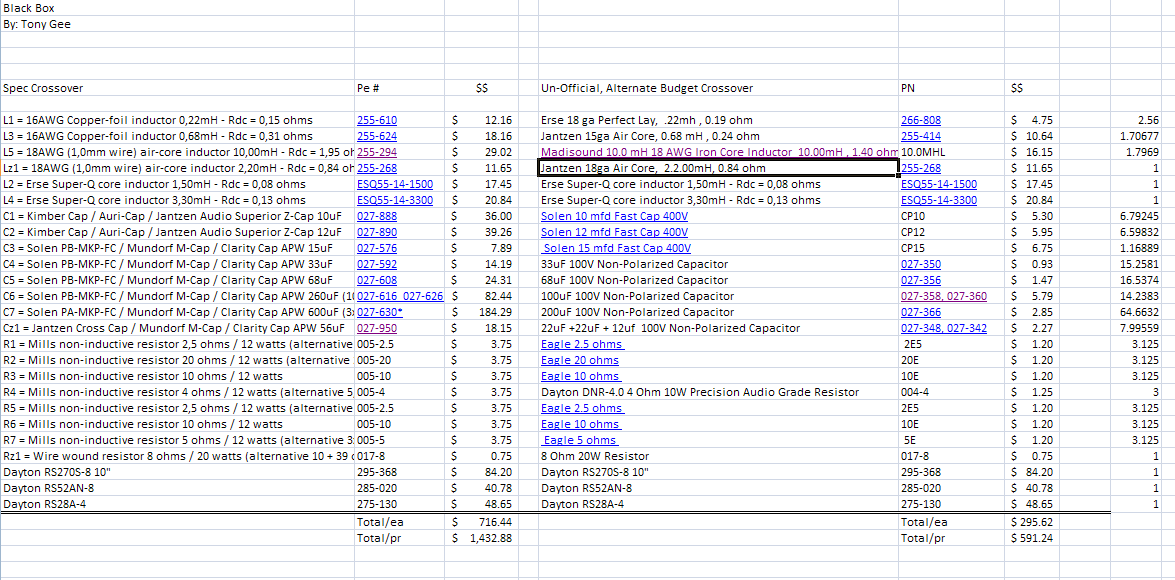Click the selected Jantzen 18ga Air Core cell
The image size is (1175, 580).
719,168
